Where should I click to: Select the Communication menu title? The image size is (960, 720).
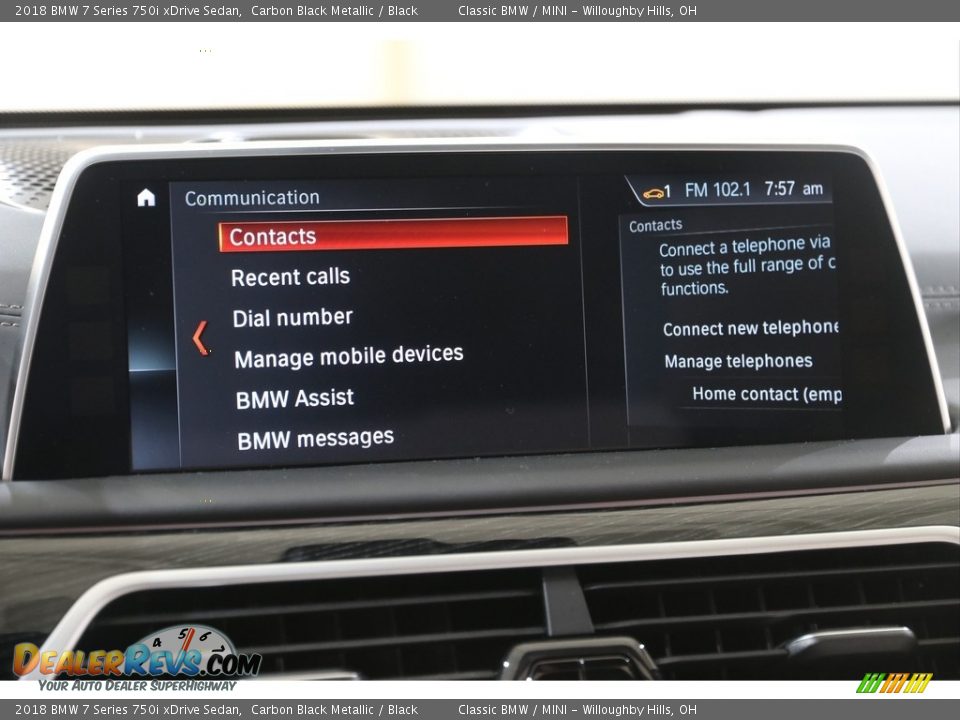(252, 198)
